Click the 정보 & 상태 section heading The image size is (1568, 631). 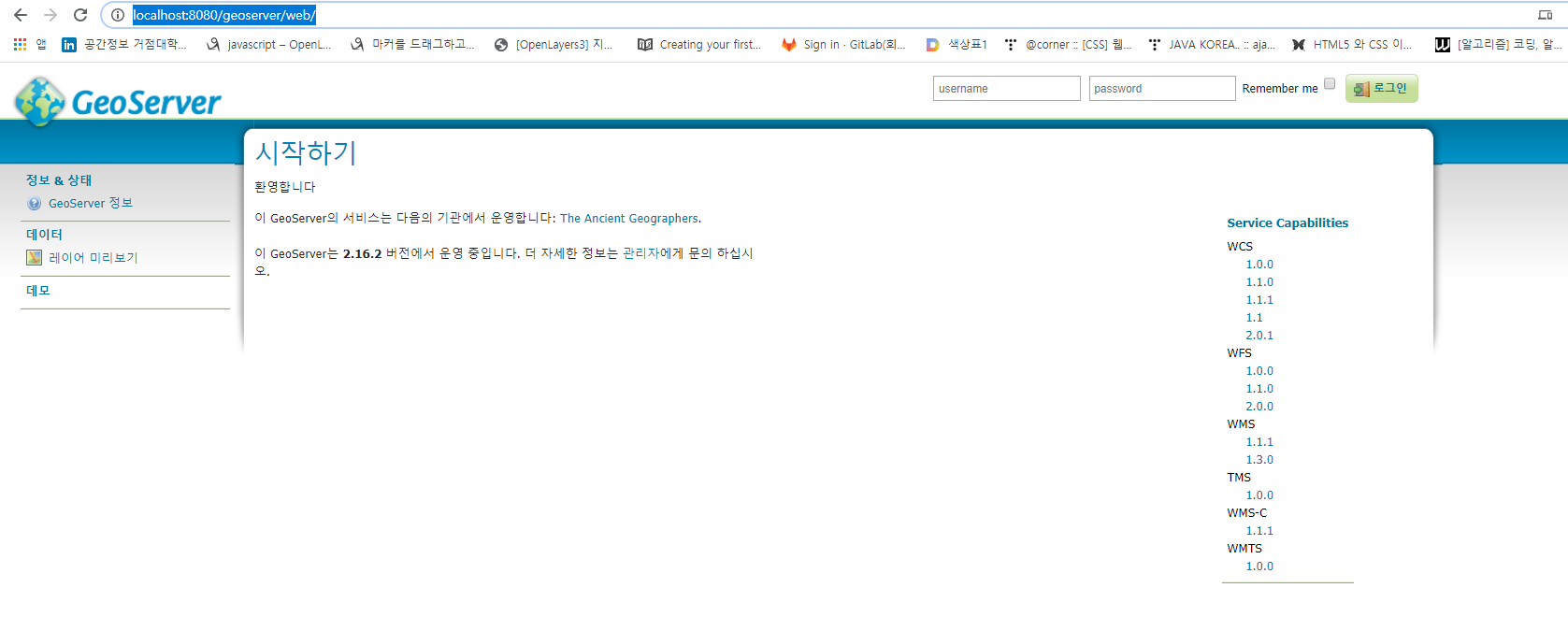point(59,180)
